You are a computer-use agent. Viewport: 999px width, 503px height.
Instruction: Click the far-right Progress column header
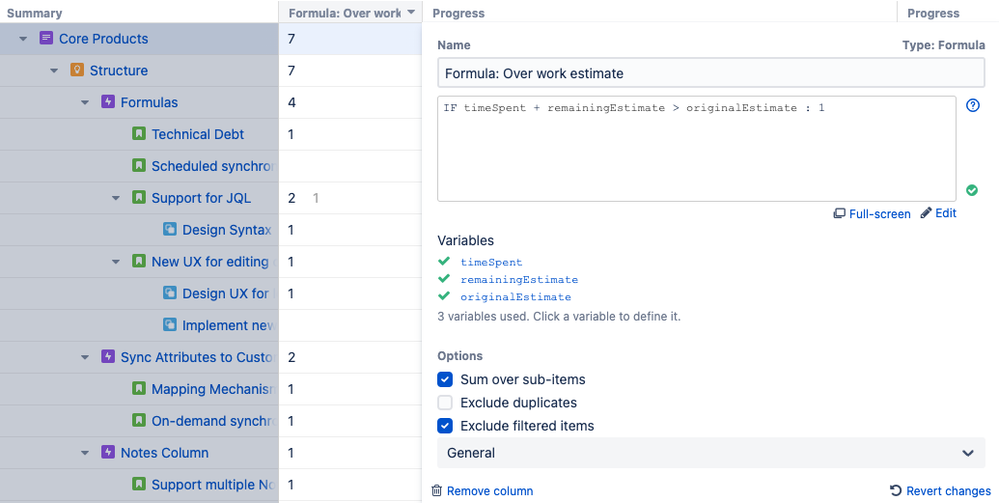point(933,13)
